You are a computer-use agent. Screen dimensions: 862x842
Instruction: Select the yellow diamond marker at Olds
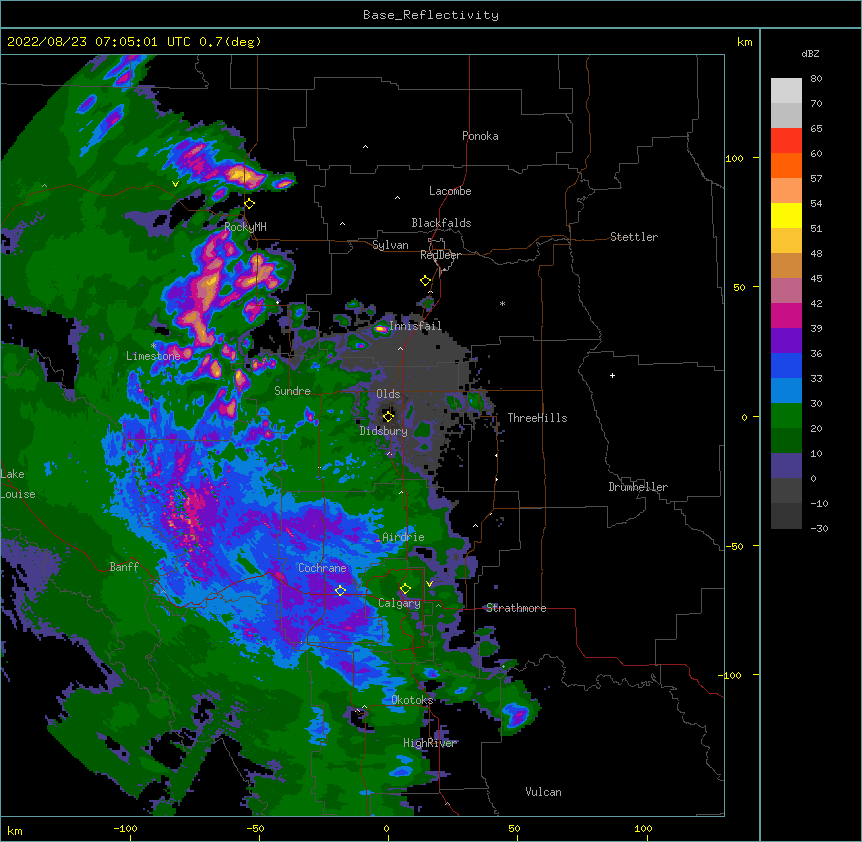pos(388,416)
